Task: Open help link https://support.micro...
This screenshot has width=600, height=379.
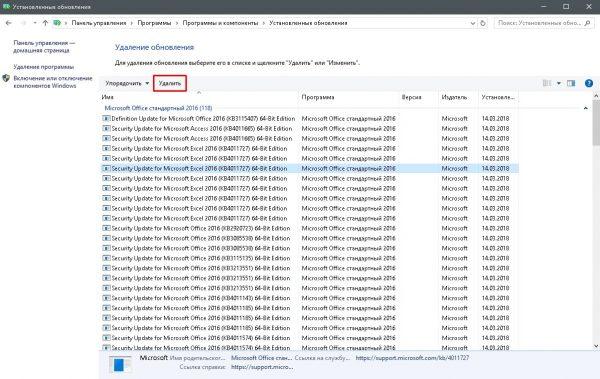Action: 262,367
